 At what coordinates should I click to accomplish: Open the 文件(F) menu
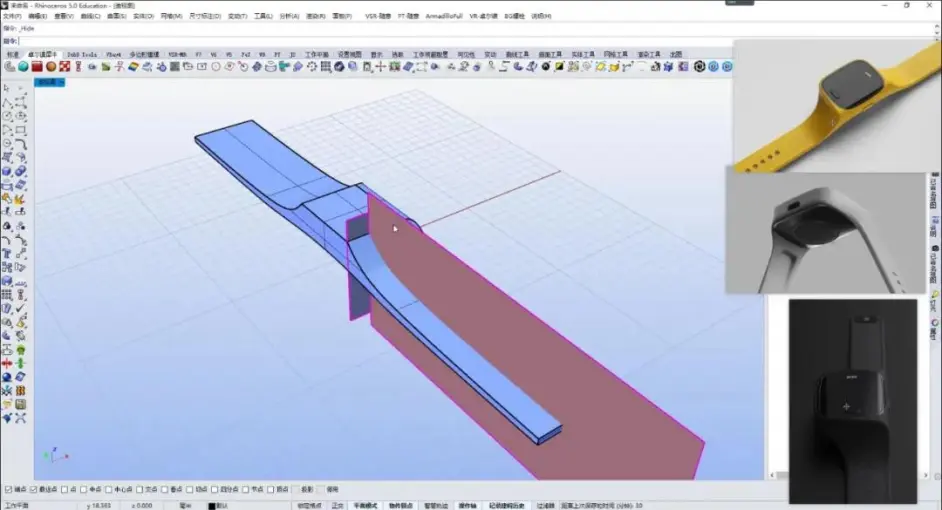coord(12,16)
